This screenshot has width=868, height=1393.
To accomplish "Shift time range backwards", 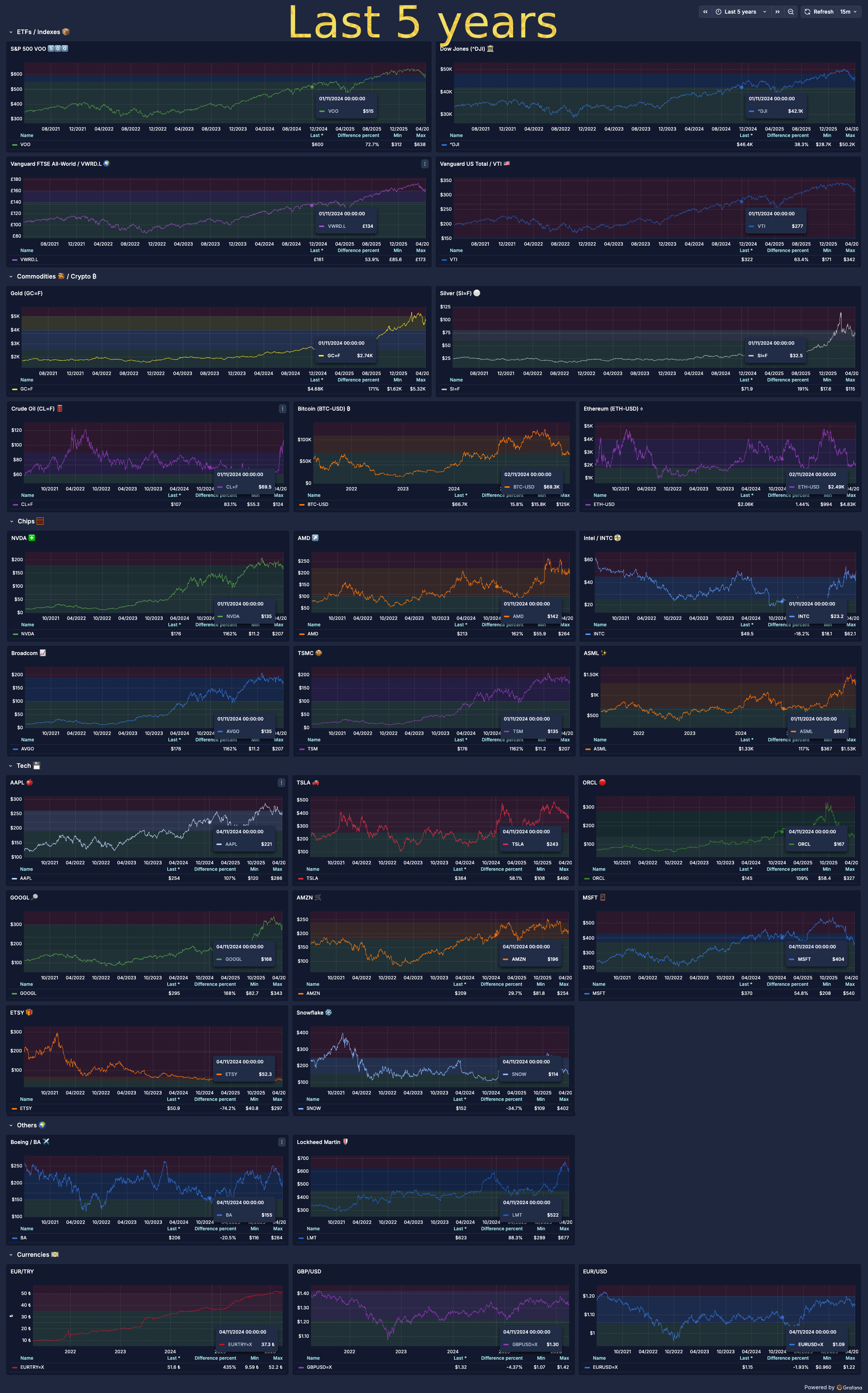I will pyautogui.click(x=705, y=11).
